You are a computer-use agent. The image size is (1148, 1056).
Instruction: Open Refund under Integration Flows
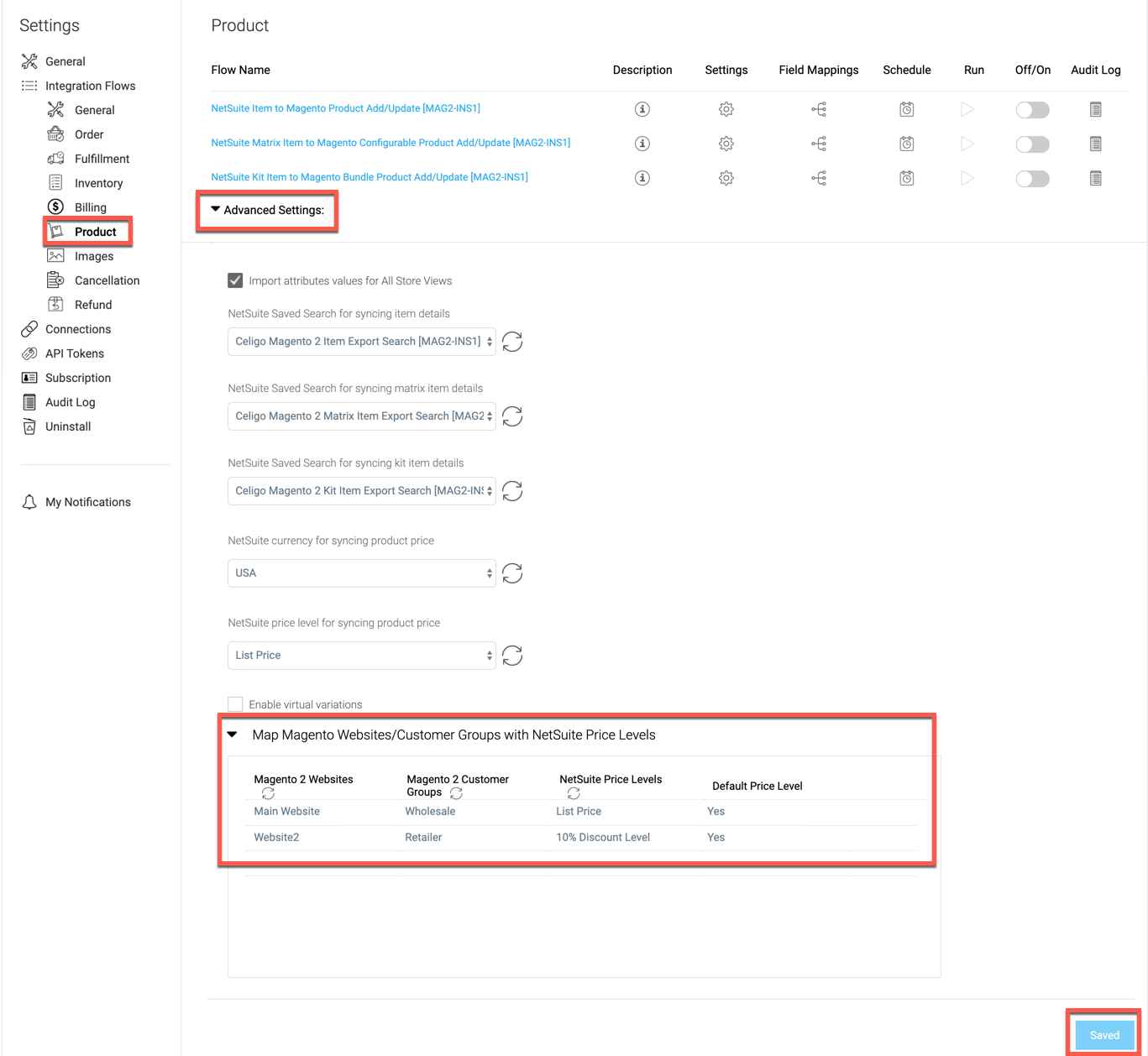(x=80, y=305)
